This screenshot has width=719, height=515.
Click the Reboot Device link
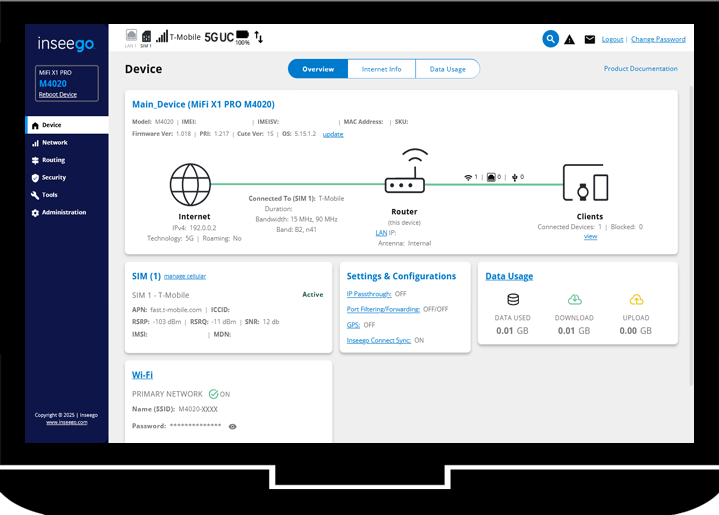pyautogui.click(x=58, y=94)
